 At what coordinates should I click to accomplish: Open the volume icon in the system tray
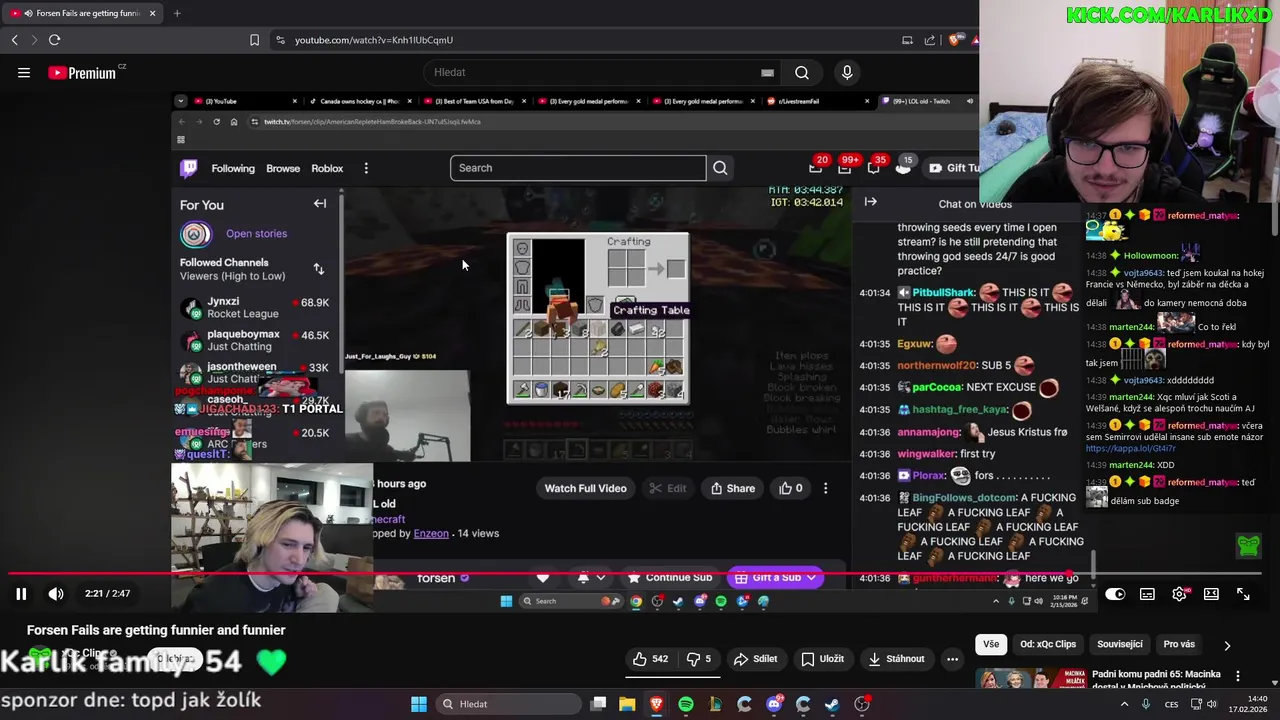coord(1211,704)
